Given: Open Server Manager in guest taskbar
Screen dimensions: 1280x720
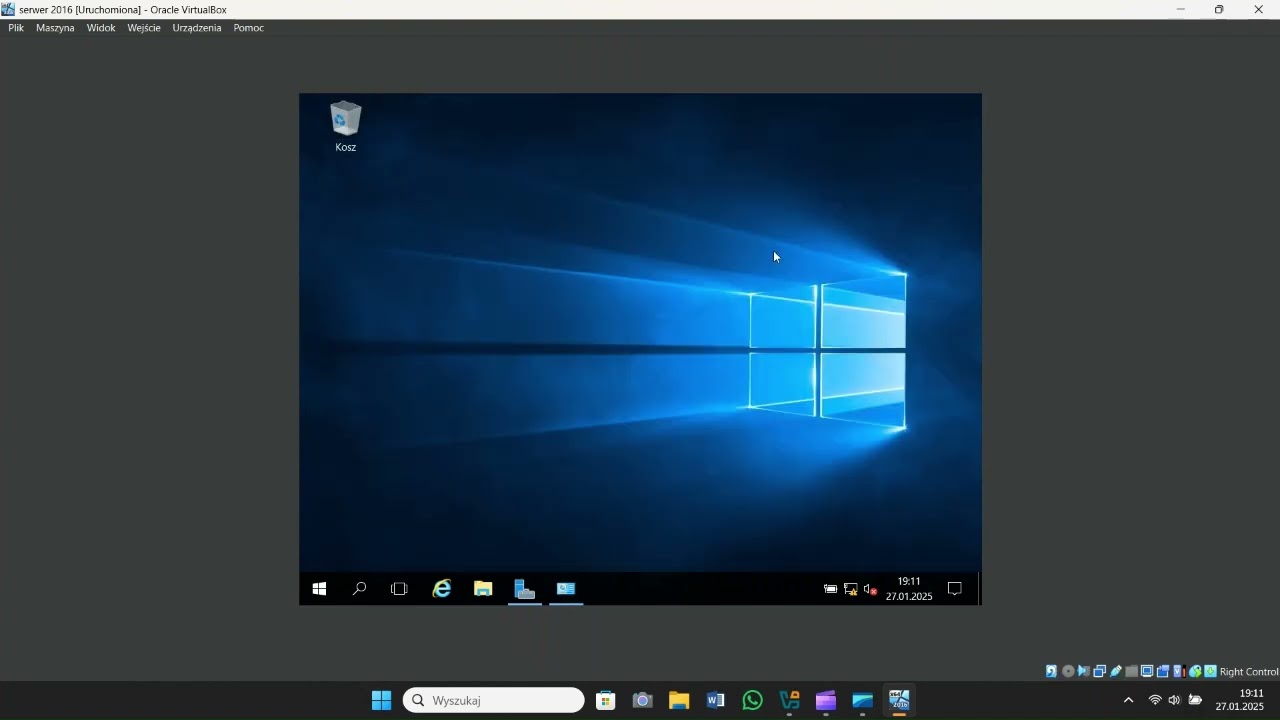Looking at the screenshot, I should pyautogui.click(x=525, y=589).
